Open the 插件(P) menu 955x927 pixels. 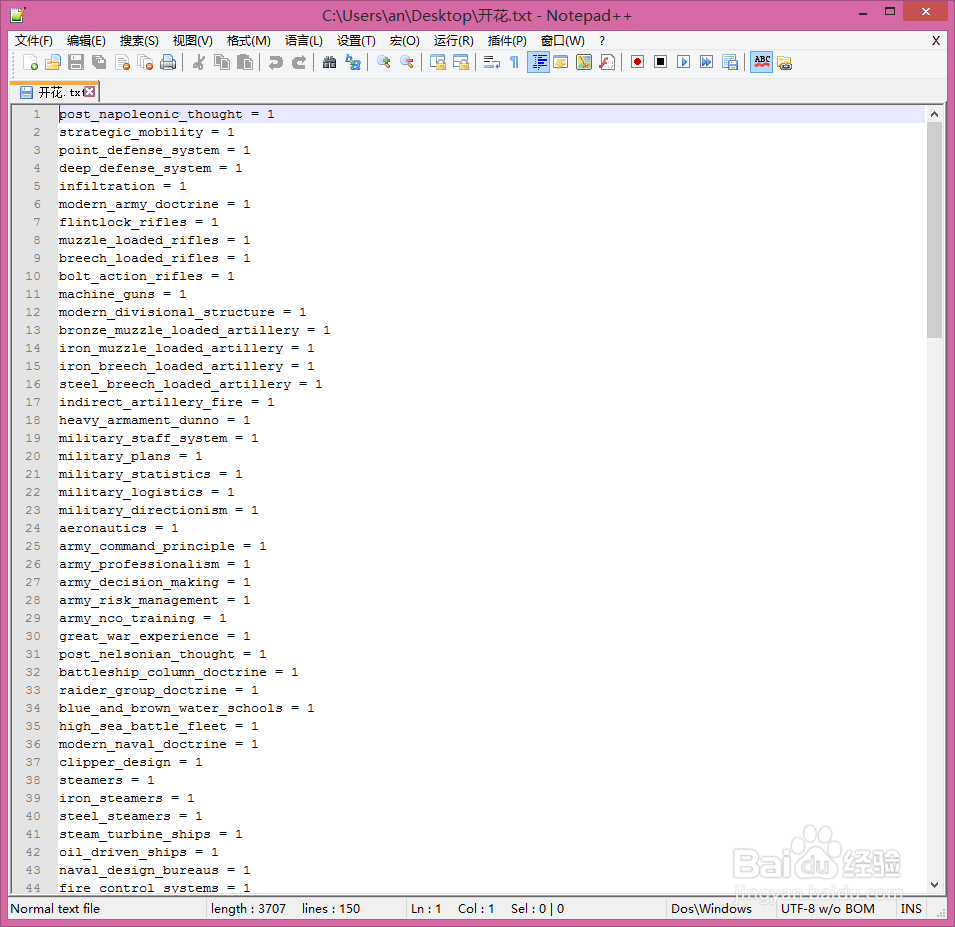click(507, 41)
